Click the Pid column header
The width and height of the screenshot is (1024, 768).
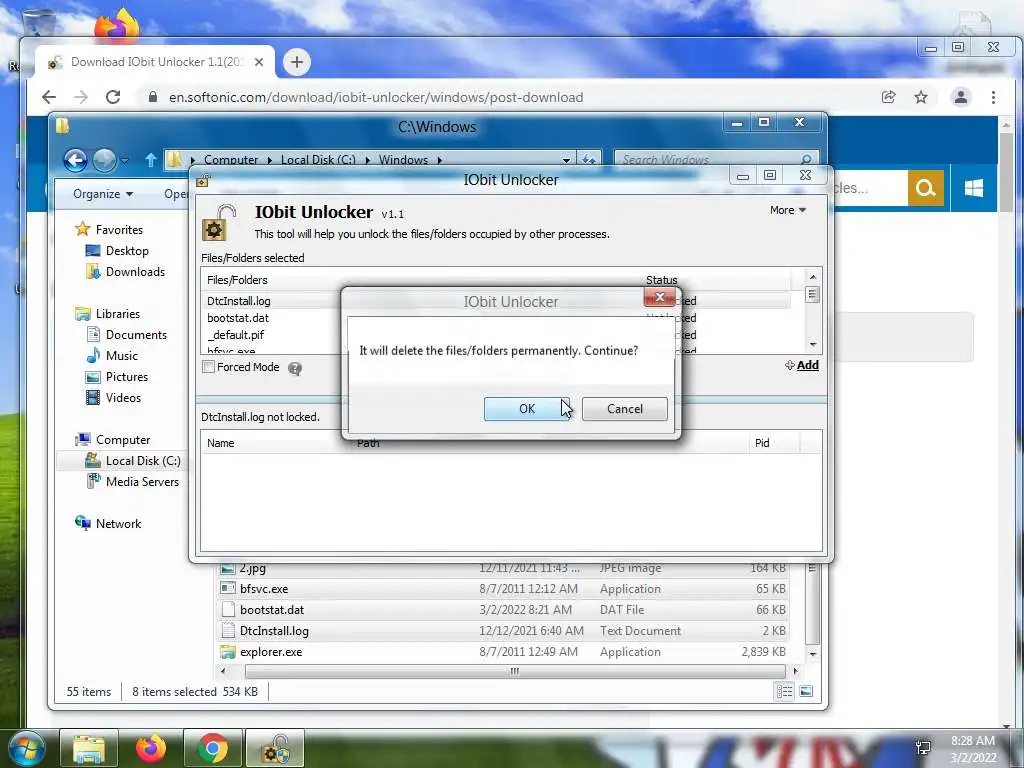pyautogui.click(x=761, y=443)
